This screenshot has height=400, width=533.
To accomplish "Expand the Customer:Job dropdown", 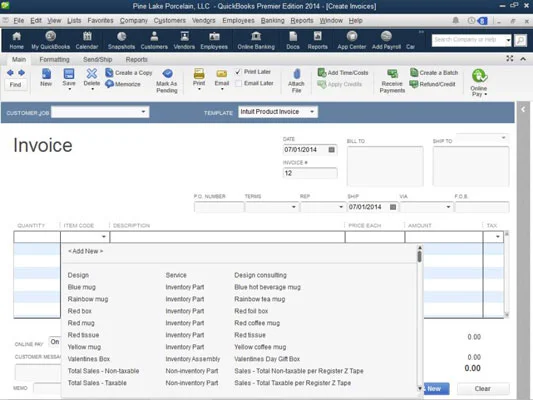I will (x=143, y=112).
